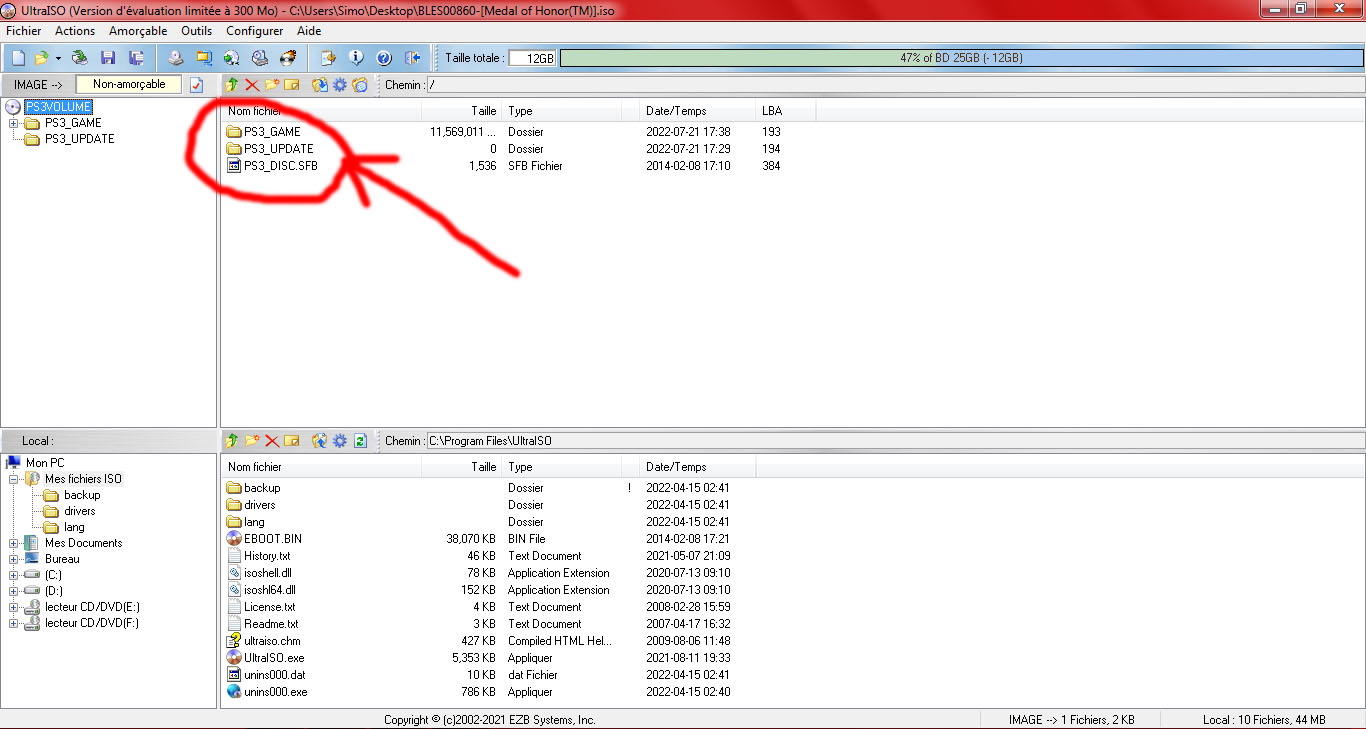Click the blue circled Info icon

point(355,58)
